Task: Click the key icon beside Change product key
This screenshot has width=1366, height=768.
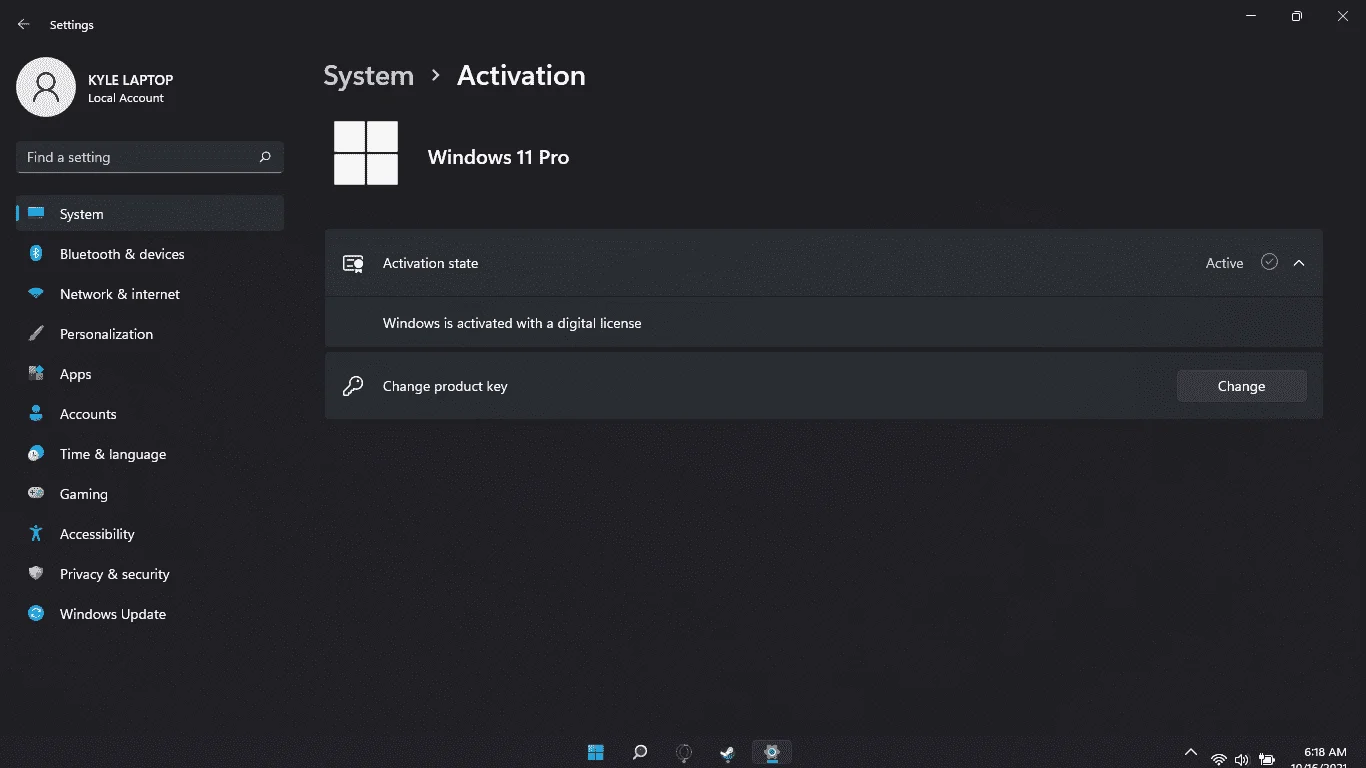Action: tap(353, 386)
